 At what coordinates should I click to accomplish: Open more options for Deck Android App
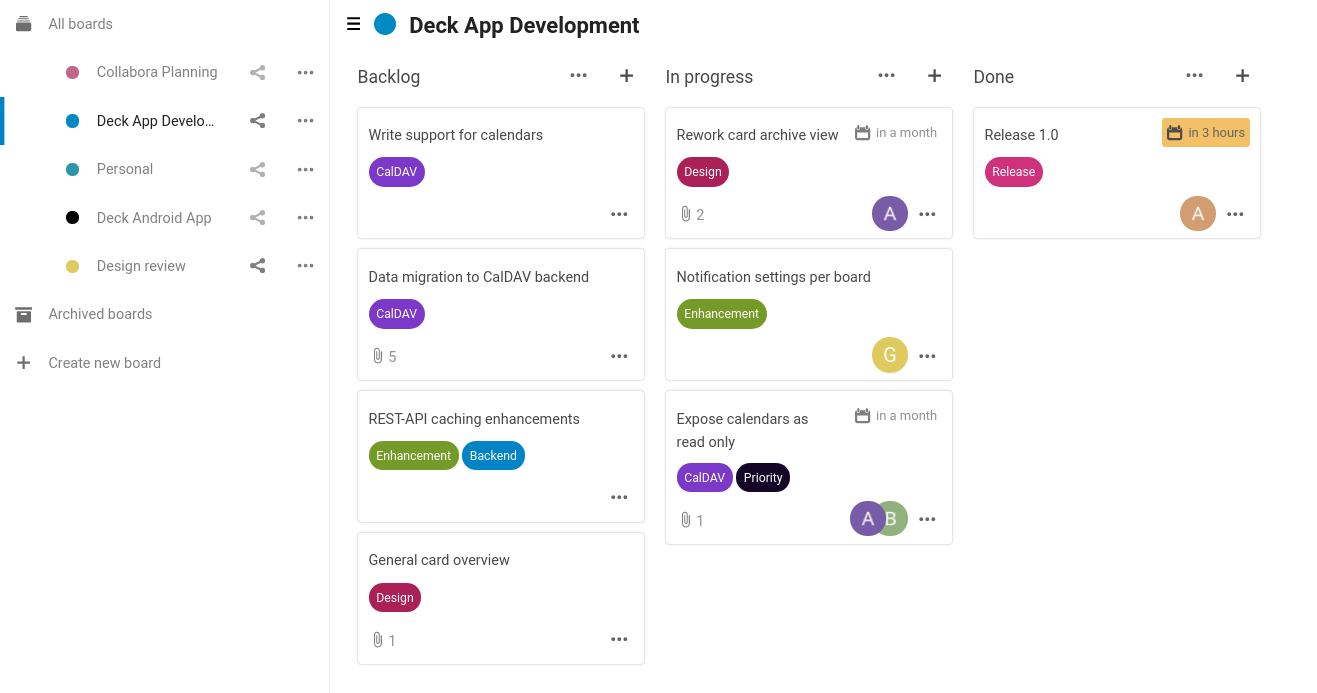point(305,218)
